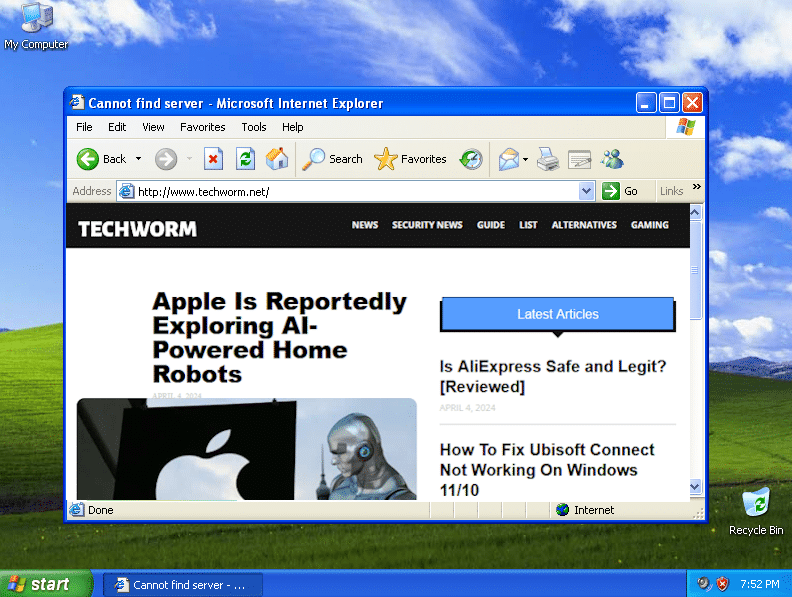Screen dimensions: 792x597
Task: Open the File menu
Action: coord(84,127)
